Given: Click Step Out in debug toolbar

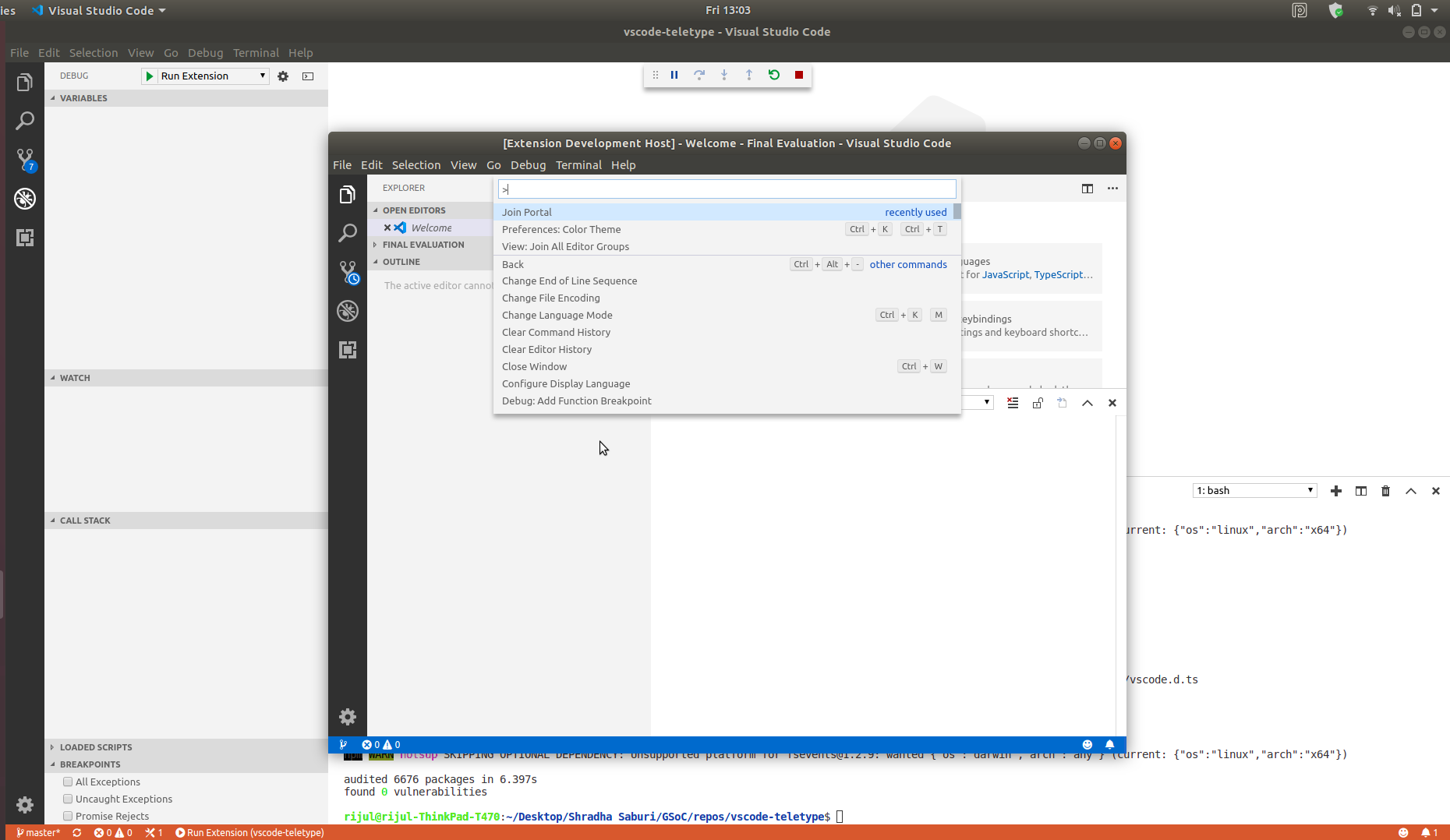Looking at the screenshot, I should (749, 75).
